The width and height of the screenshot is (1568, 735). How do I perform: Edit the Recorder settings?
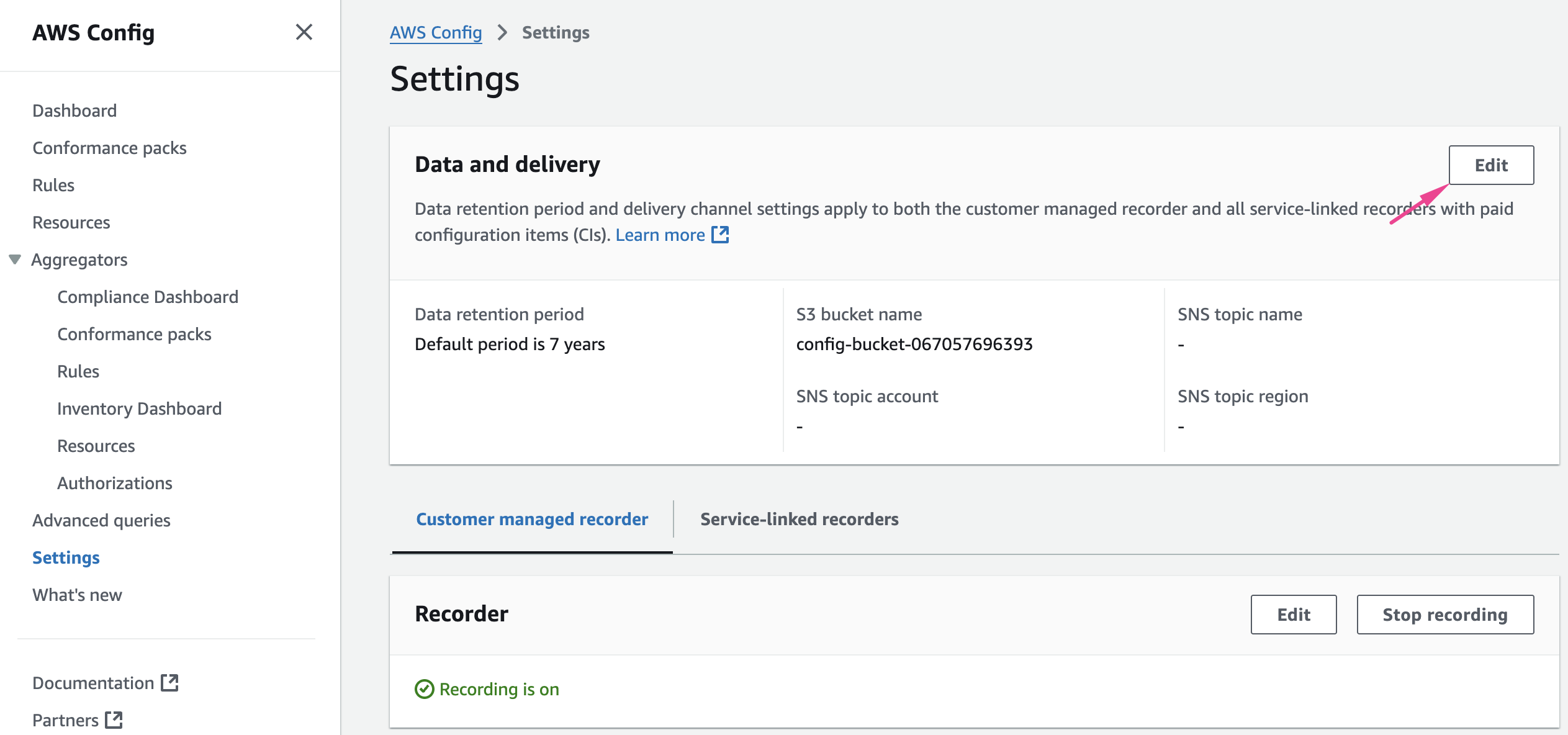point(1293,615)
